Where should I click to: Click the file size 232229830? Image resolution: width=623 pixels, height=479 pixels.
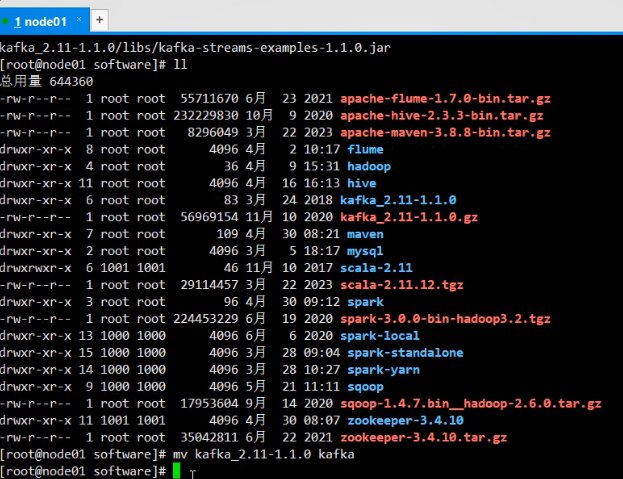205,115
